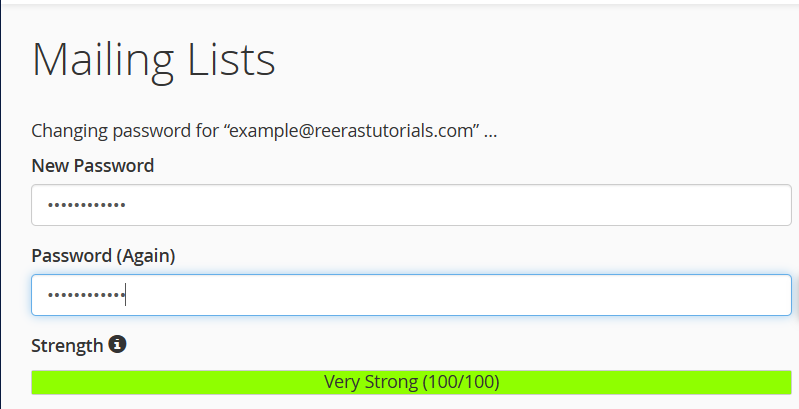Click the "New Password" field label

[93, 166]
